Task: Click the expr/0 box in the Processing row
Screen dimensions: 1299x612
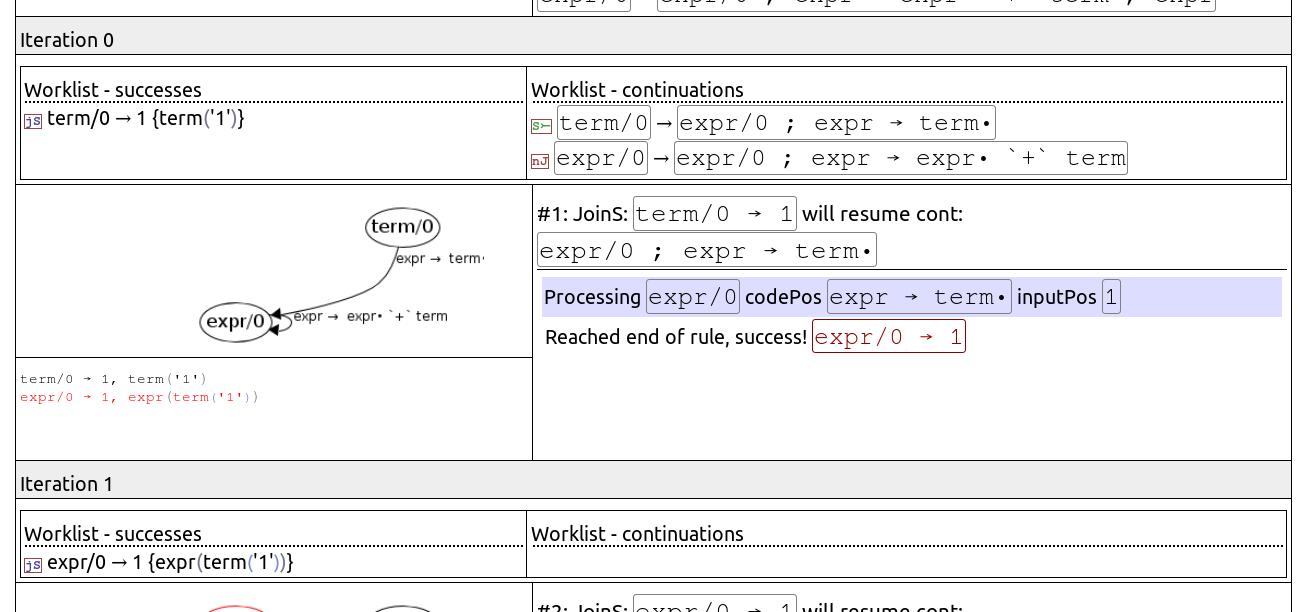Action: pos(693,297)
